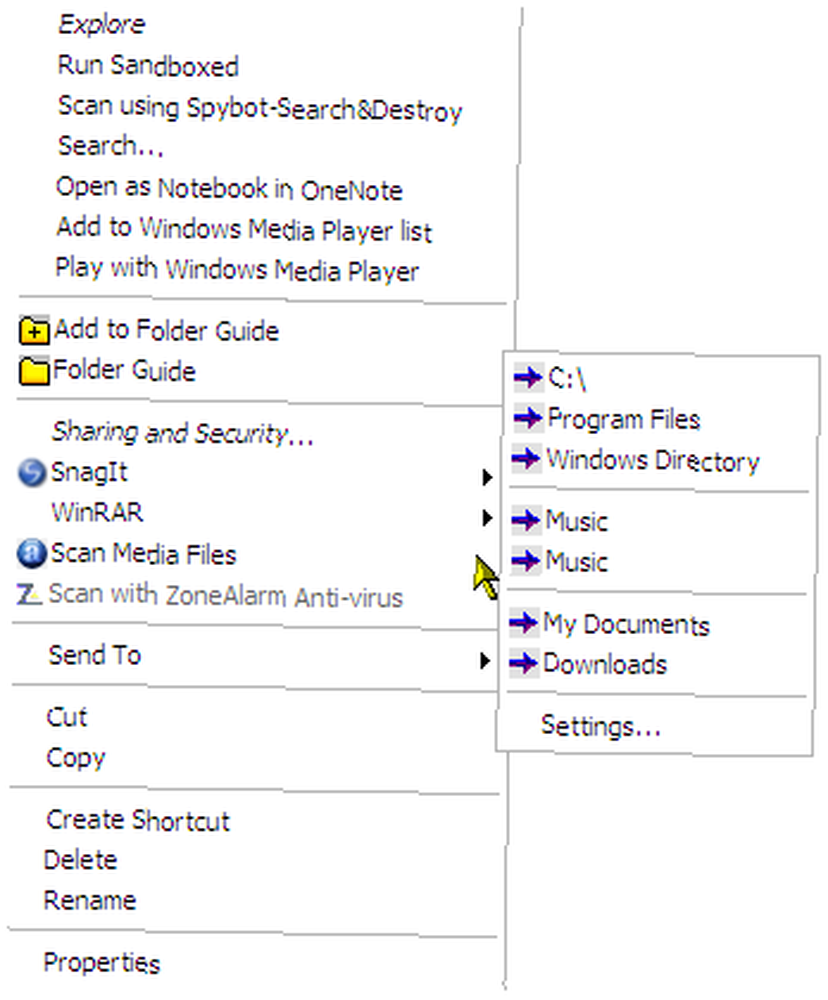Expand the SnagIt submenu arrow

tap(486, 478)
